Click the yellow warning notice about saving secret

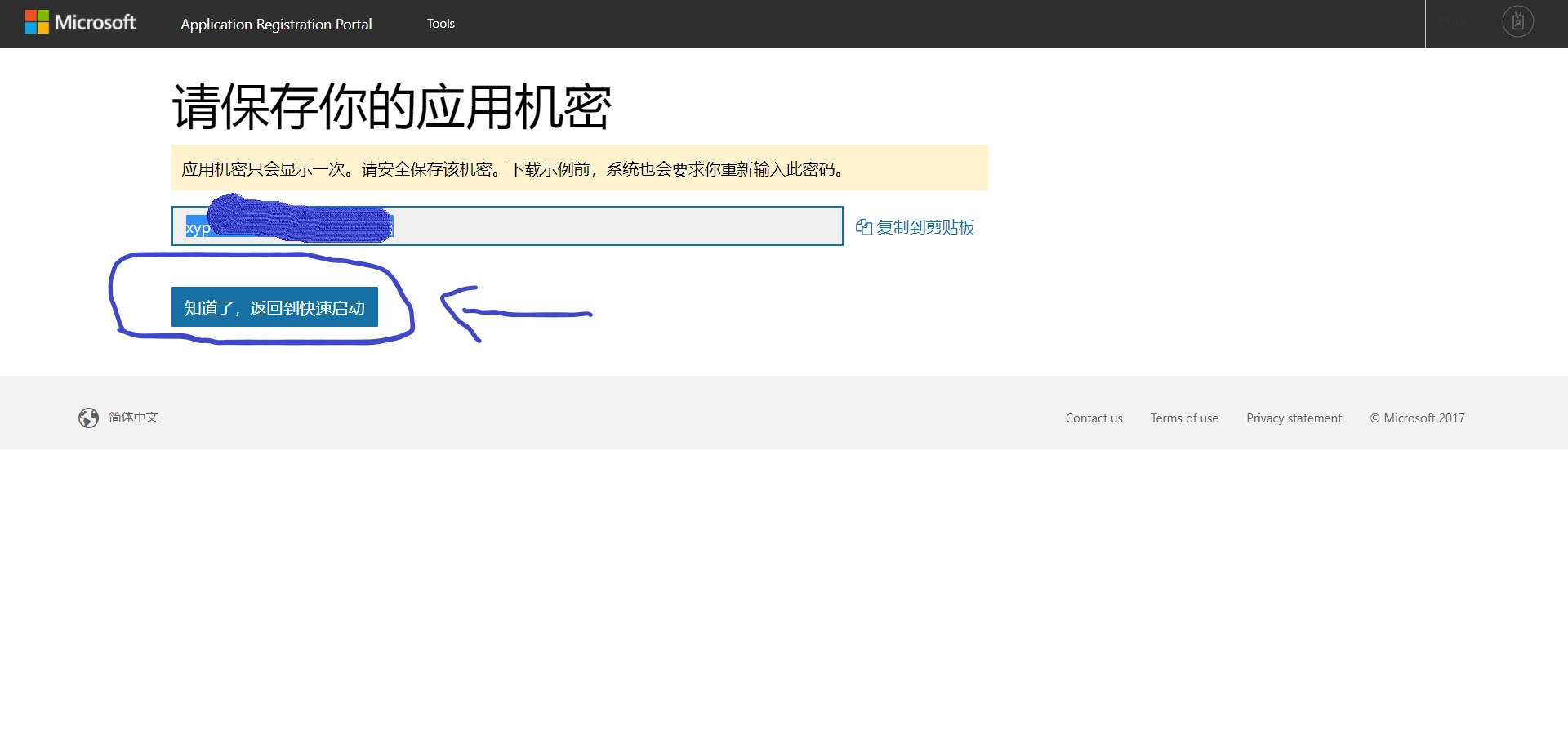tap(580, 168)
